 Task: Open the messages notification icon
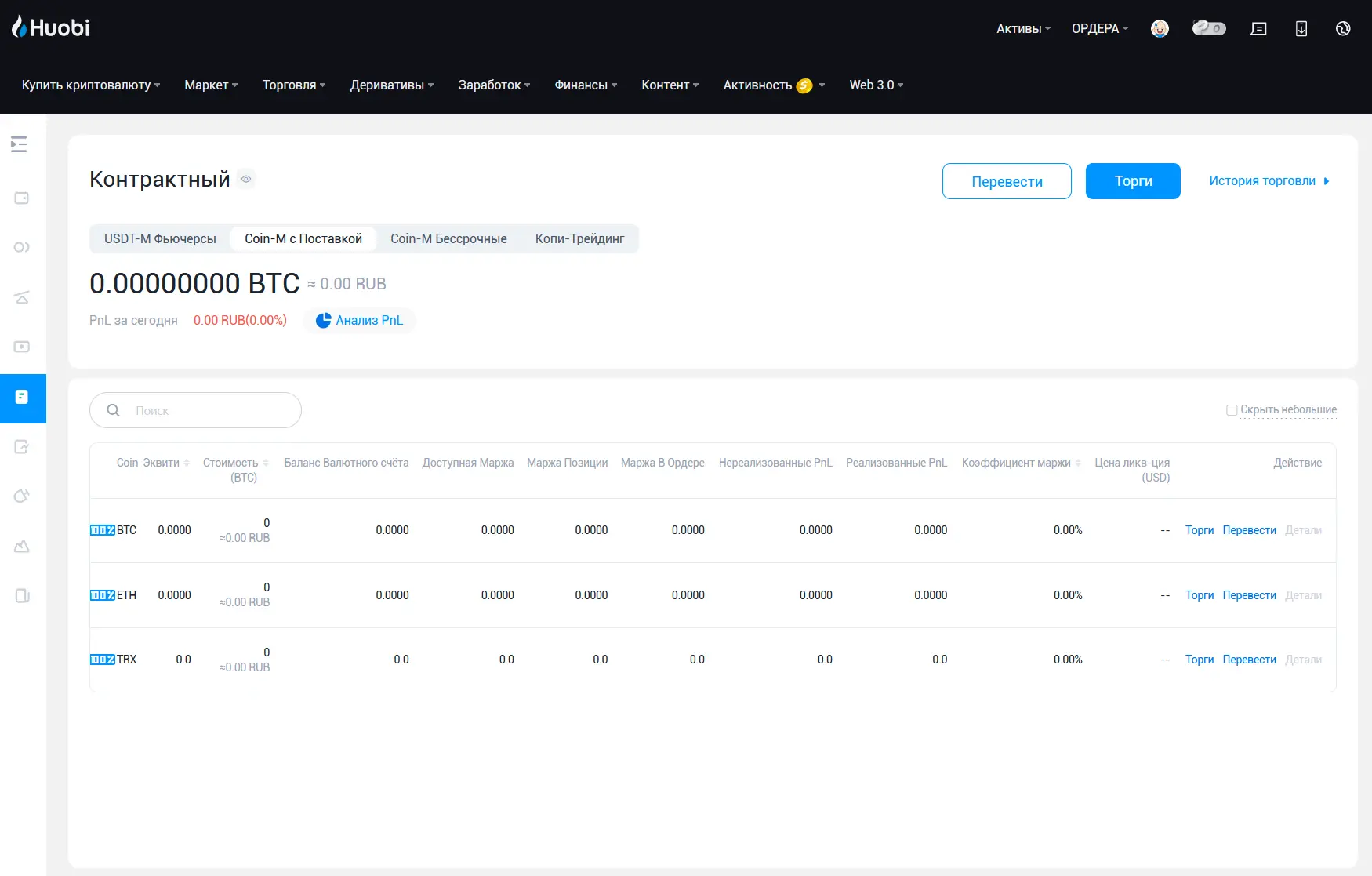pos(1258,28)
